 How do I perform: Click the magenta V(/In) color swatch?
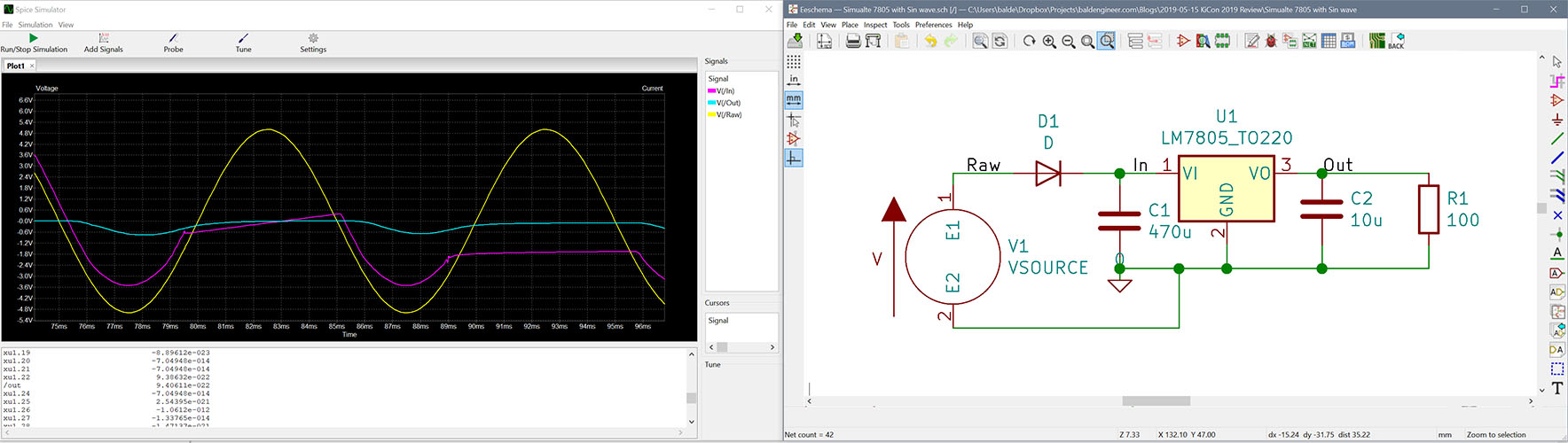711,91
